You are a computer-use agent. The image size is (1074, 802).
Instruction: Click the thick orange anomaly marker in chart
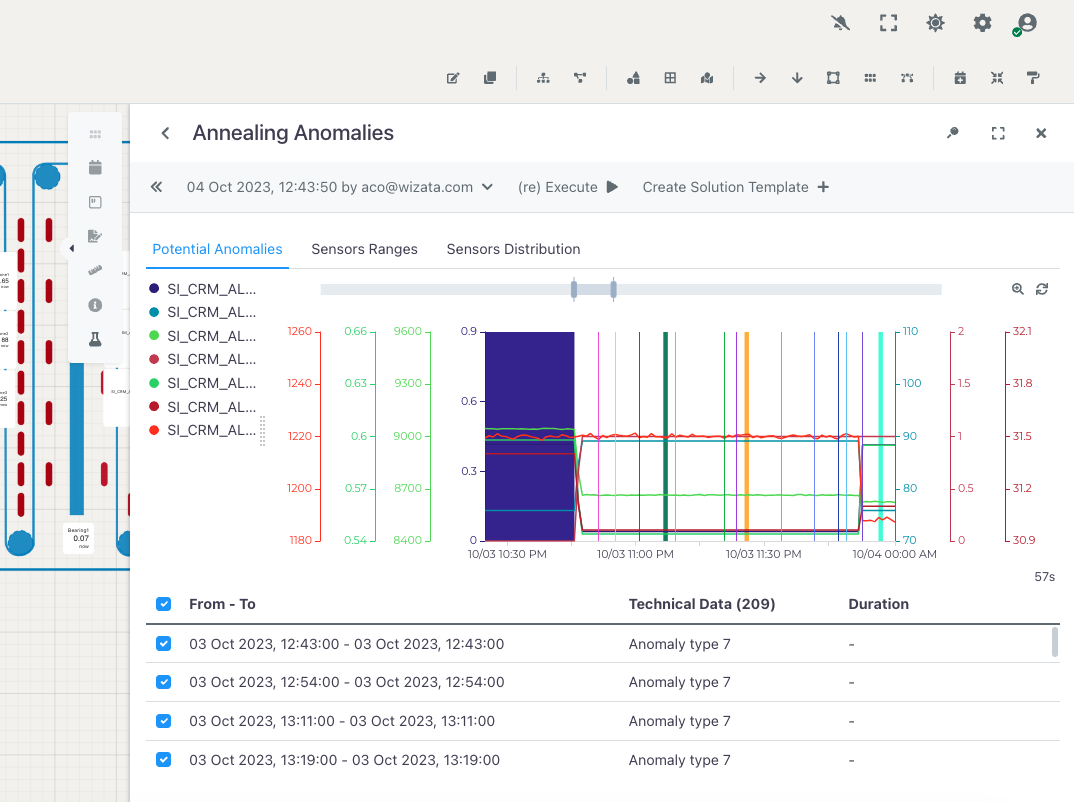pos(747,436)
